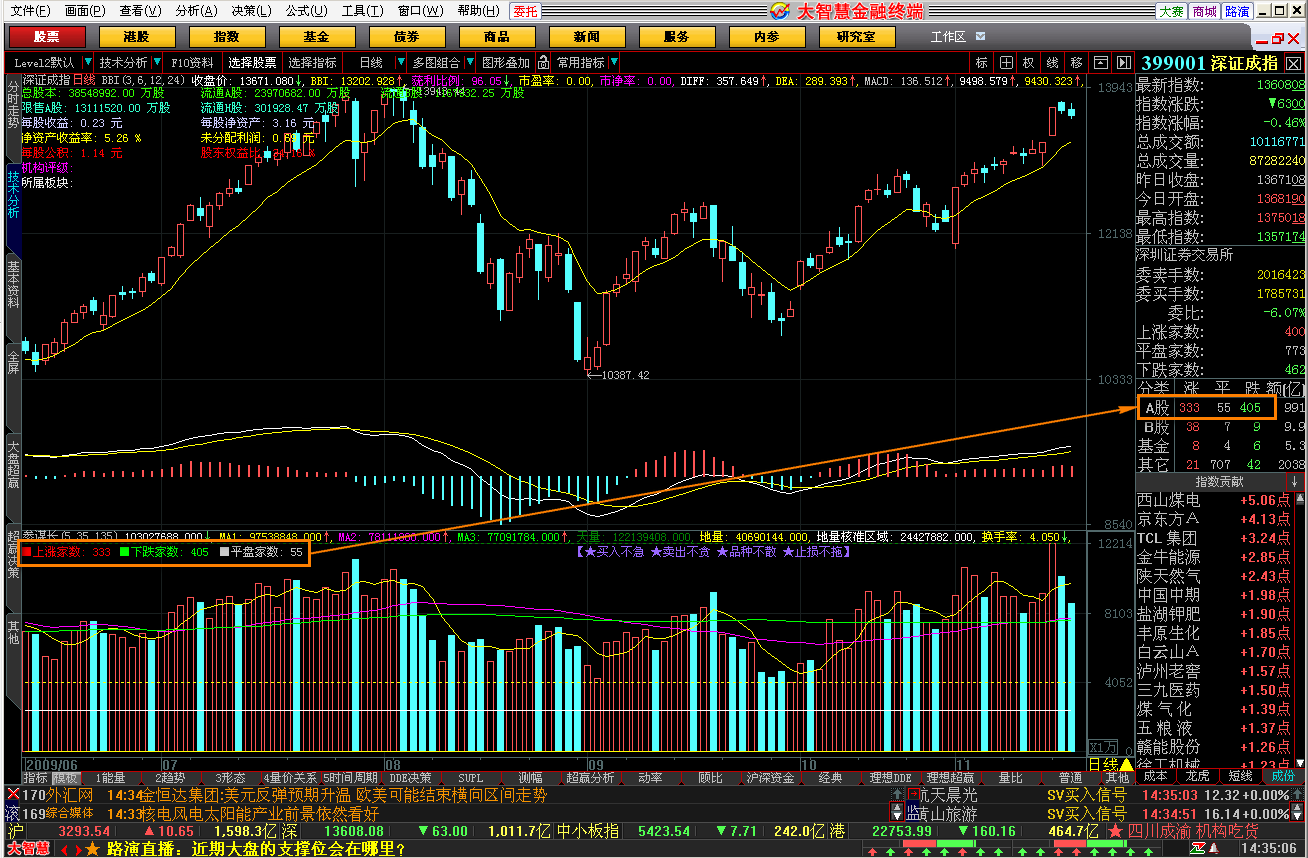Image resolution: width=1308 pixels, height=858 pixels.
Task: Click the 大赛 button in title bar
Action: click(x=1171, y=11)
